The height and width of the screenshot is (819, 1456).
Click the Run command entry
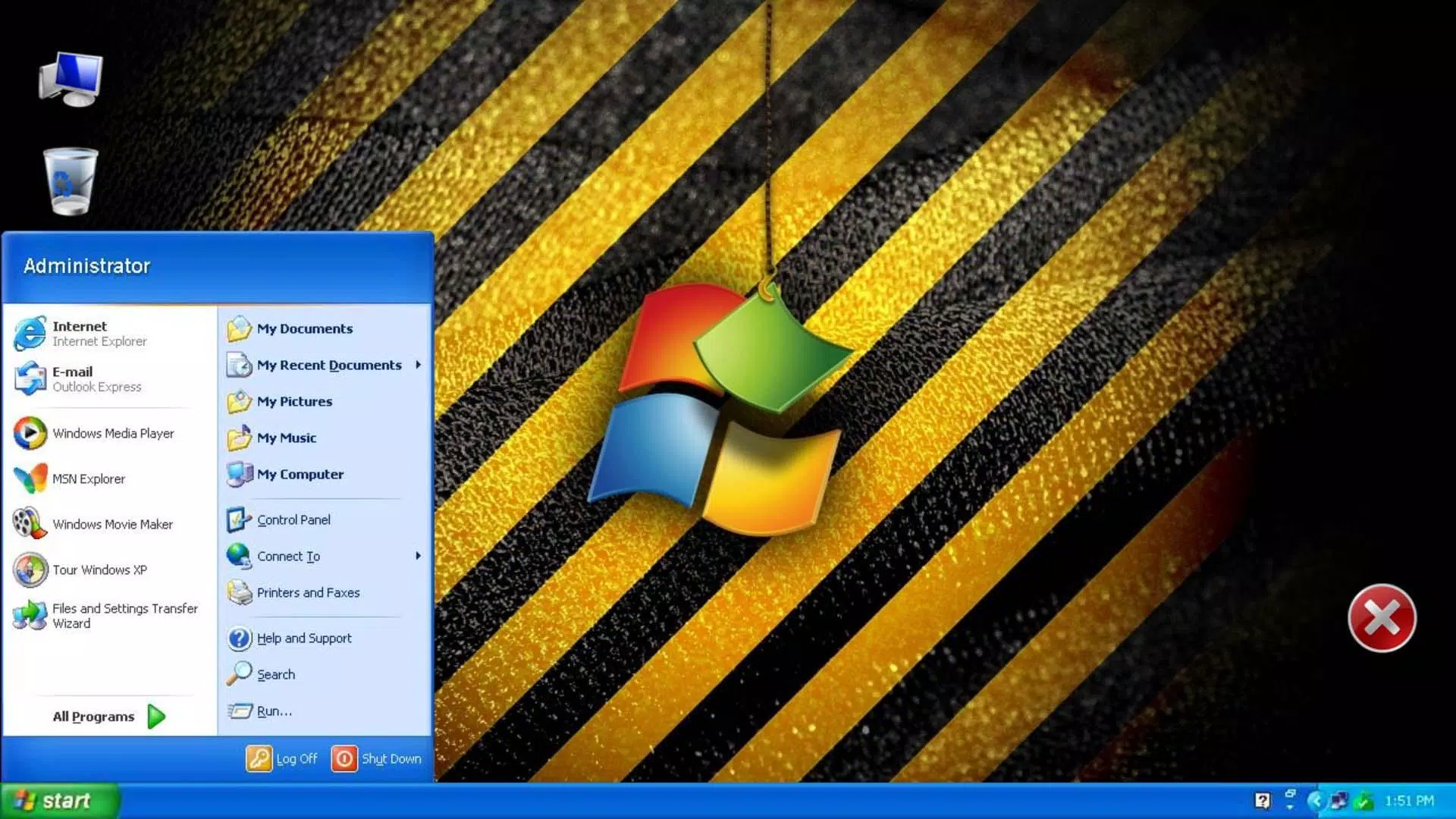(274, 710)
